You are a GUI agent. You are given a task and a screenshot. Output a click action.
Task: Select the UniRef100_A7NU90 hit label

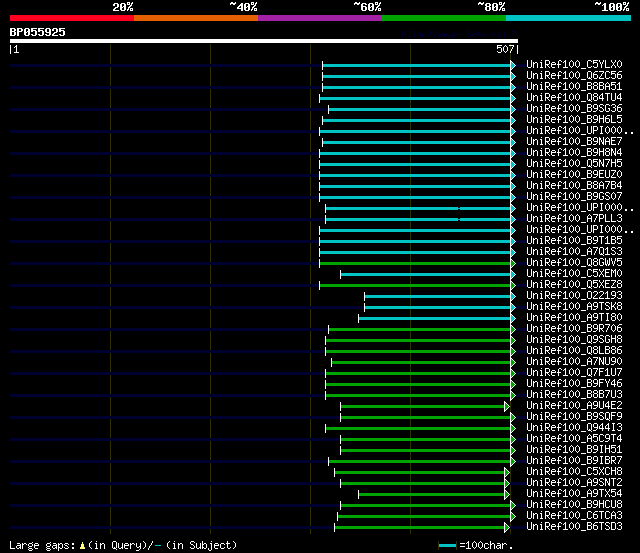click(x=574, y=362)
